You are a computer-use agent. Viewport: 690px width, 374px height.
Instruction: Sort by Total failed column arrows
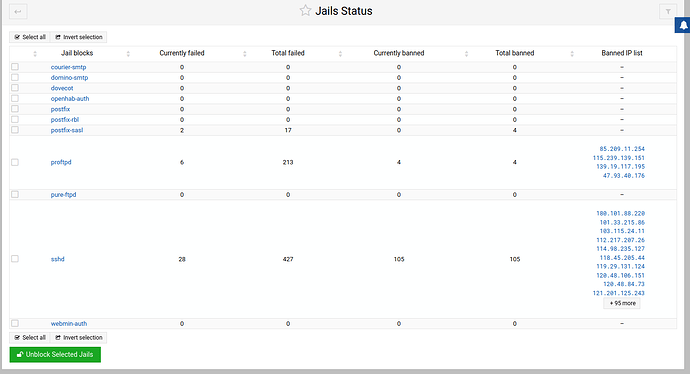click(340, 54)
